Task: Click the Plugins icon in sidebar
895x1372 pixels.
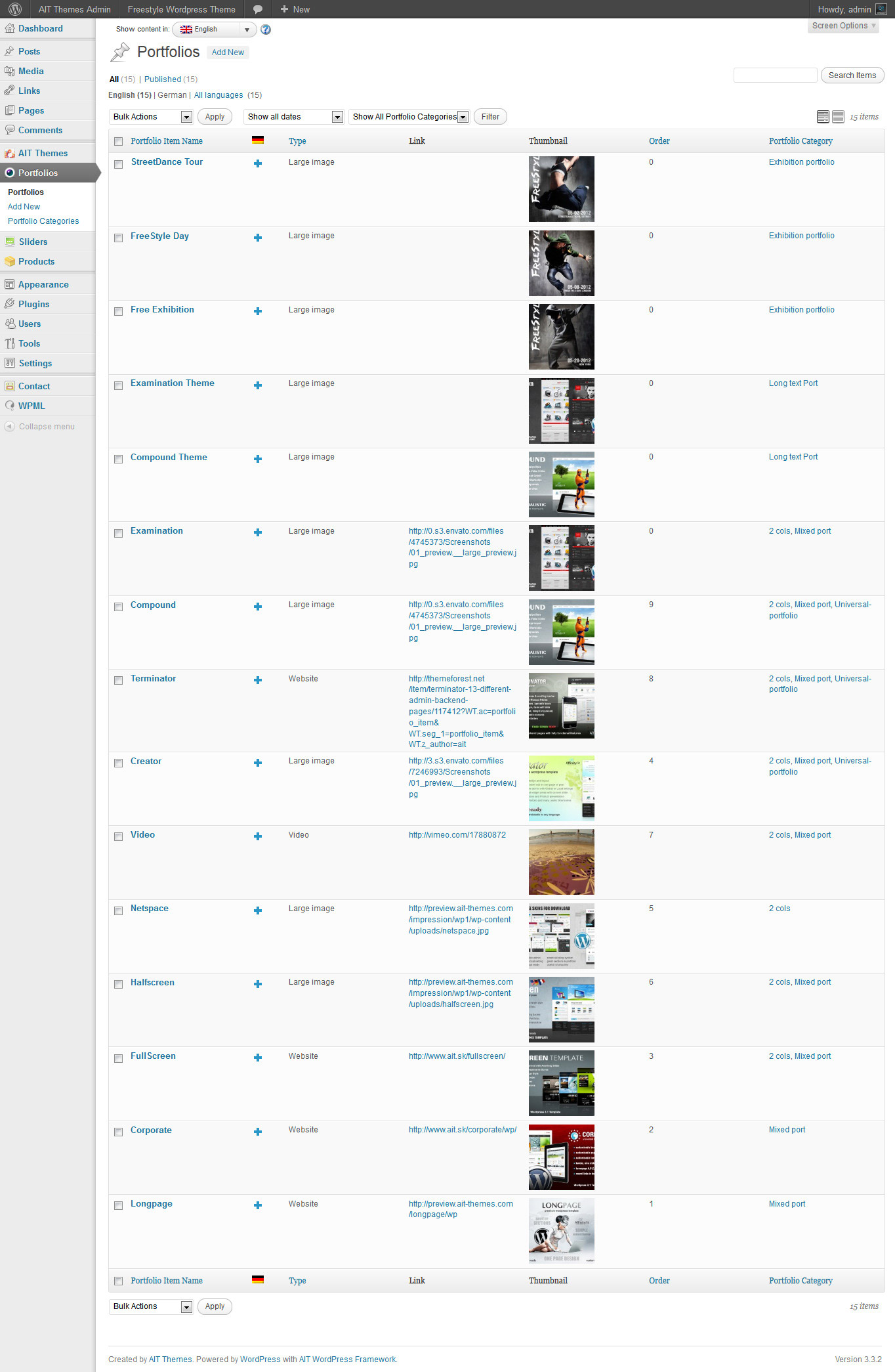Action: (x=9, y=304)
